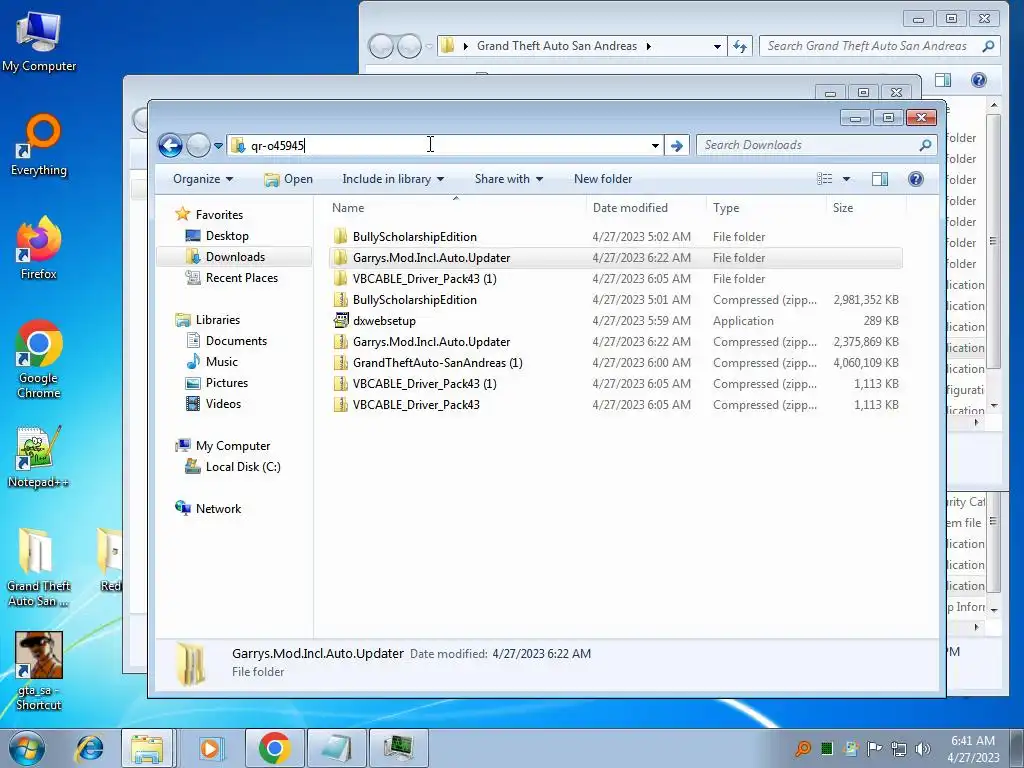Click the Go arrow next to the address bar
Image resolution: width=1024 pixels, height=768 pixels.
677,146
